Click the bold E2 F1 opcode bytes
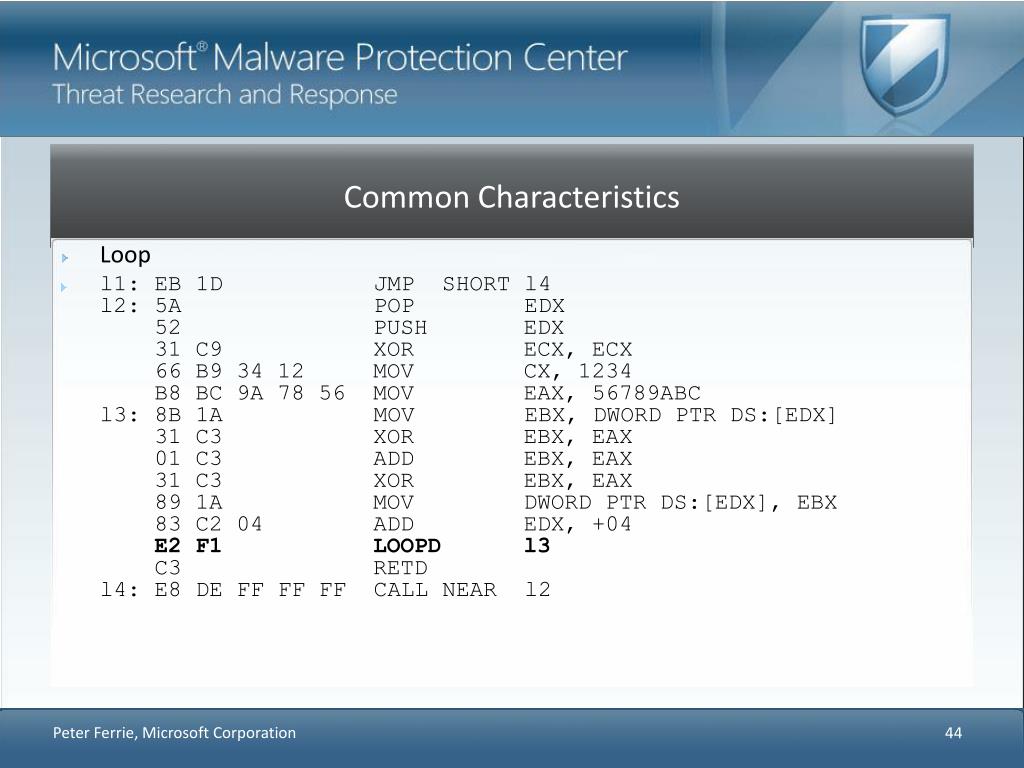The image size is (1024, 768). point(188,546)
